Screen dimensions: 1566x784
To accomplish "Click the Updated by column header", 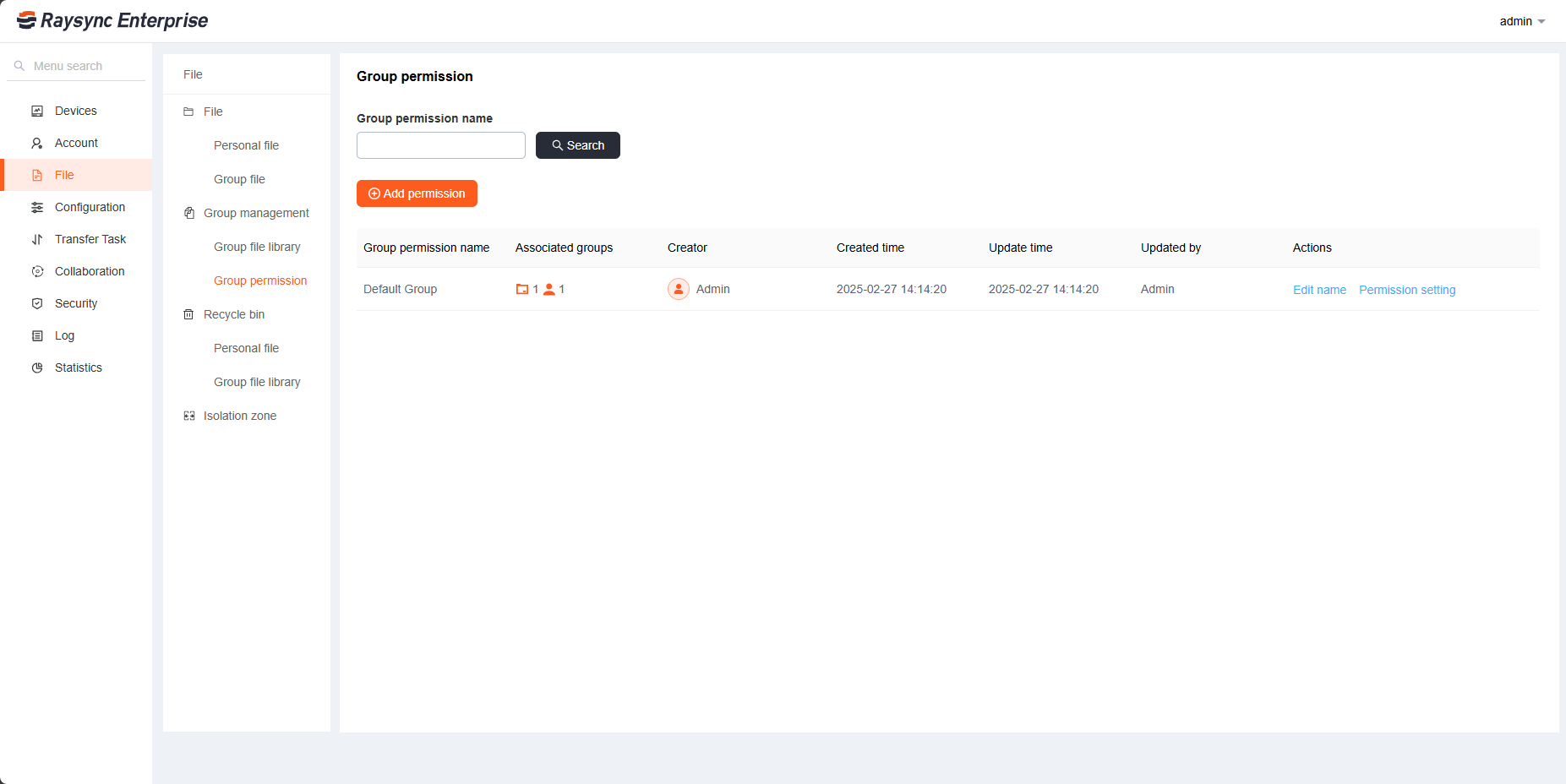I will point(1170,248).
